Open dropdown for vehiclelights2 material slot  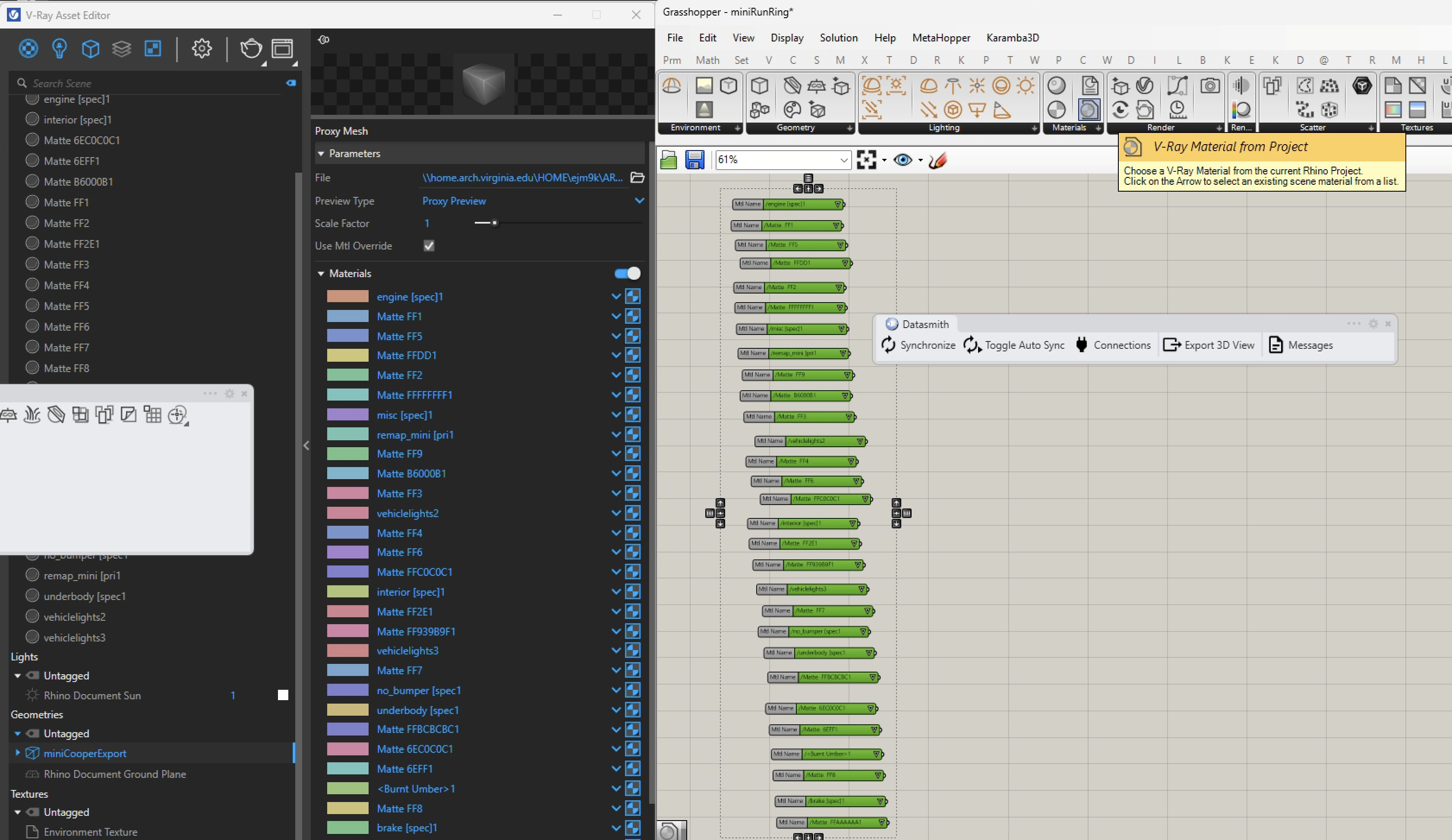pos(616,513)
